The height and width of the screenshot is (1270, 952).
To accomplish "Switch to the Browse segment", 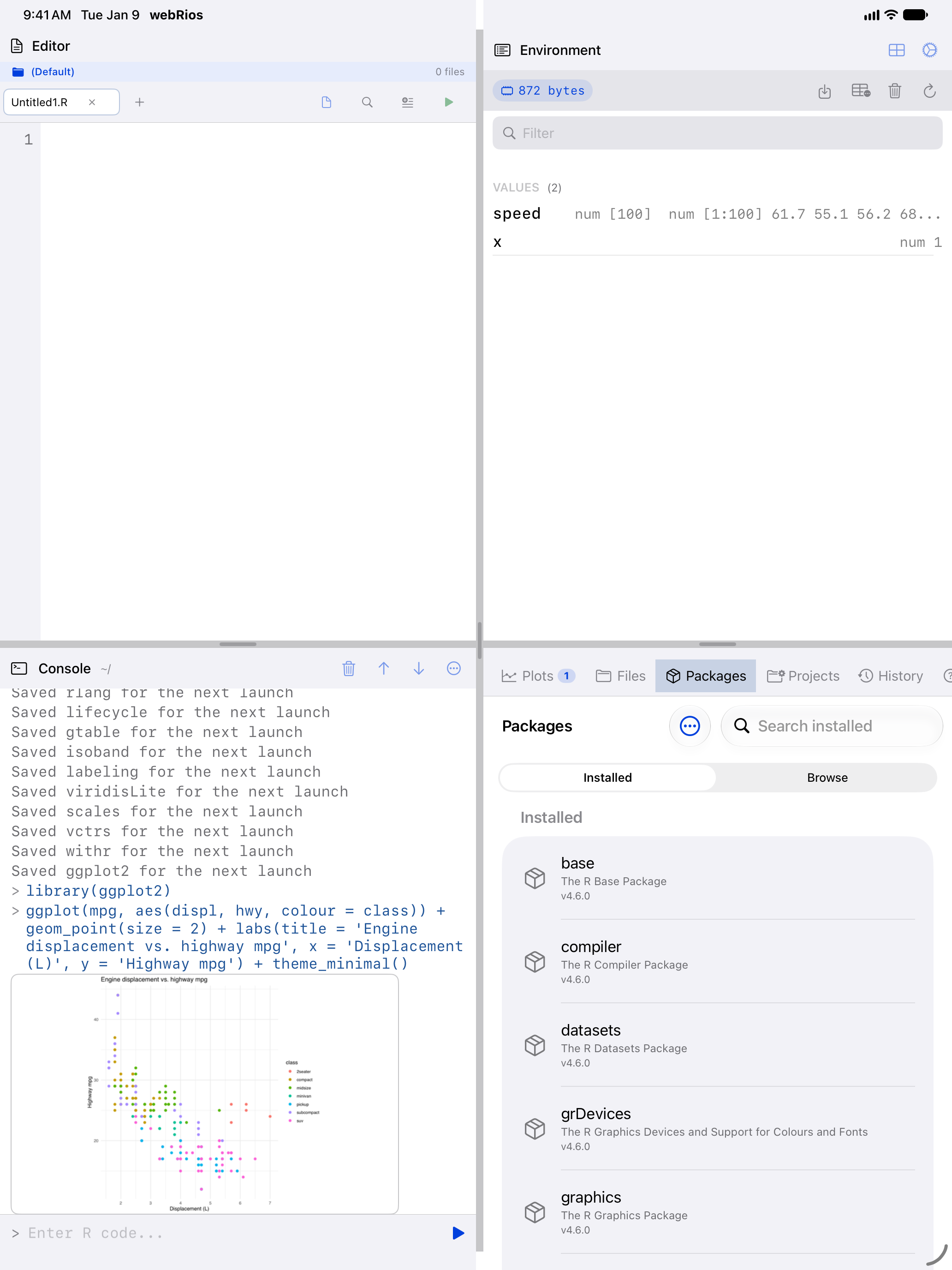I will click(x=827, y=778).
